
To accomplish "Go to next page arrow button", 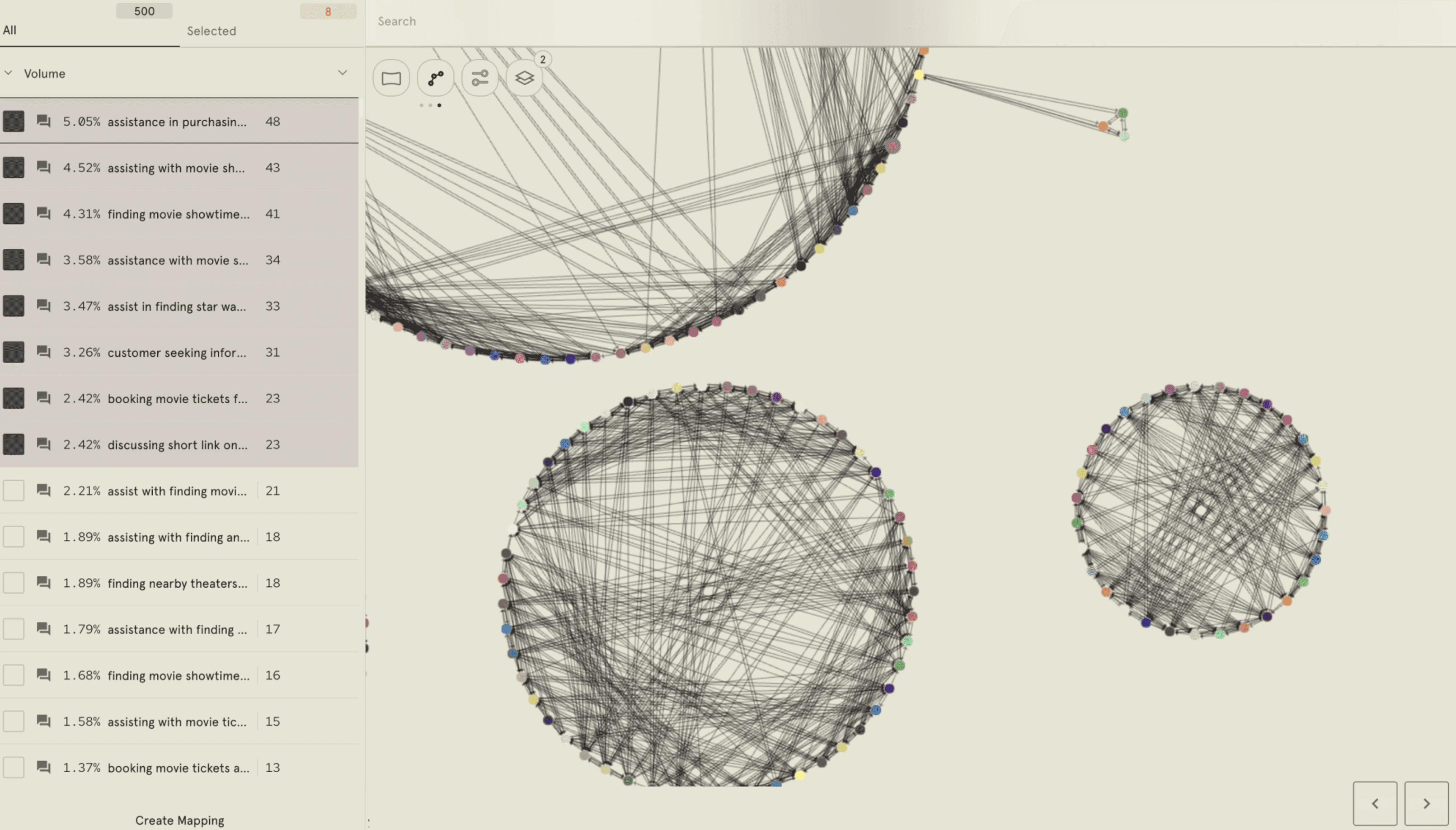I will 1426,803.
